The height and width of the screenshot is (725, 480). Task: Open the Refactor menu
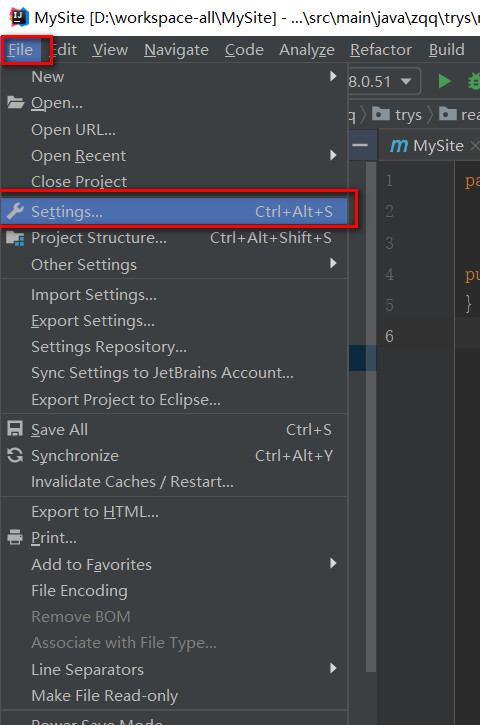point(381,49)
